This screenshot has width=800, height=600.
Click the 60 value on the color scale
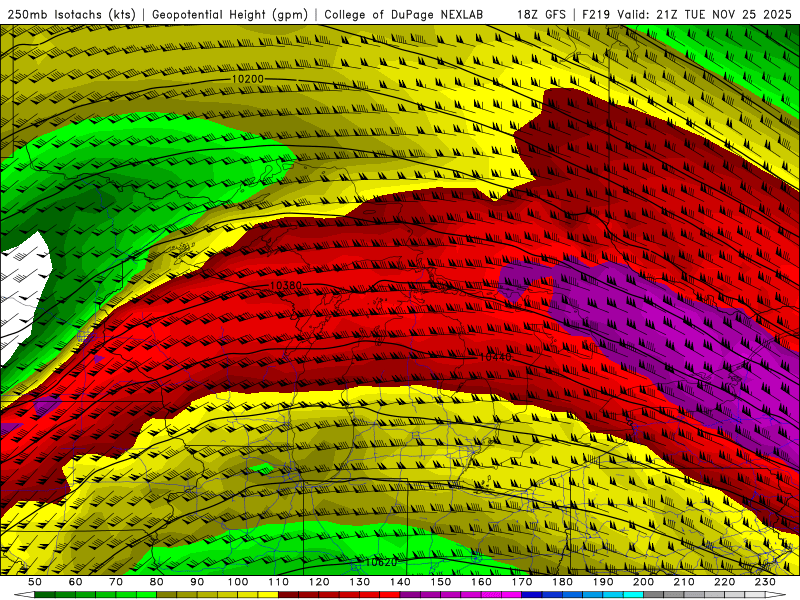[76, 582]
